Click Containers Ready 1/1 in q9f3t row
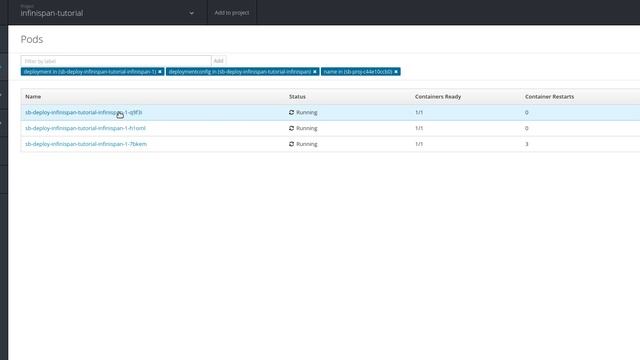The height and width of the screenshot is (360, 640). (x=419, y=112)
